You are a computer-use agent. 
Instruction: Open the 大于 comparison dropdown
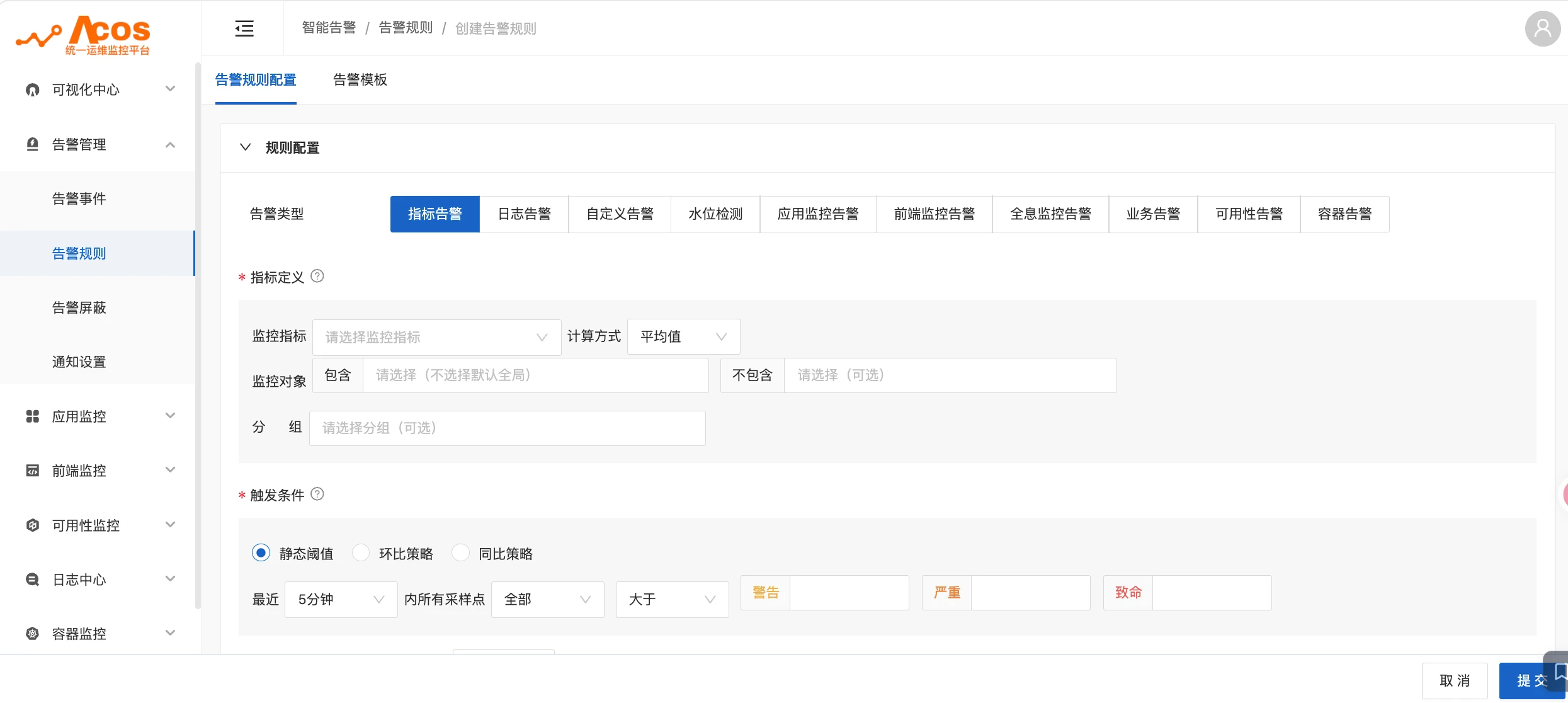click(672, 599)
